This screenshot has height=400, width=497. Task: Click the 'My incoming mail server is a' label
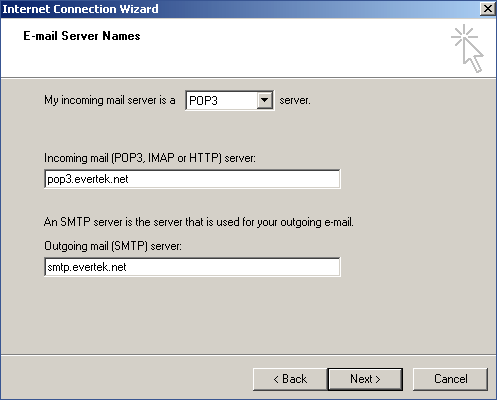click(x=110, y=100)
